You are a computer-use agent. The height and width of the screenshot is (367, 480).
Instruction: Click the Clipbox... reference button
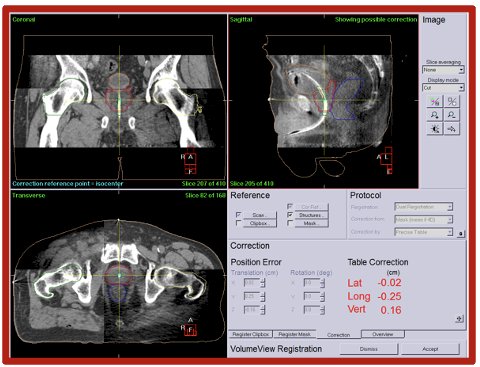[x=260, y=223]
